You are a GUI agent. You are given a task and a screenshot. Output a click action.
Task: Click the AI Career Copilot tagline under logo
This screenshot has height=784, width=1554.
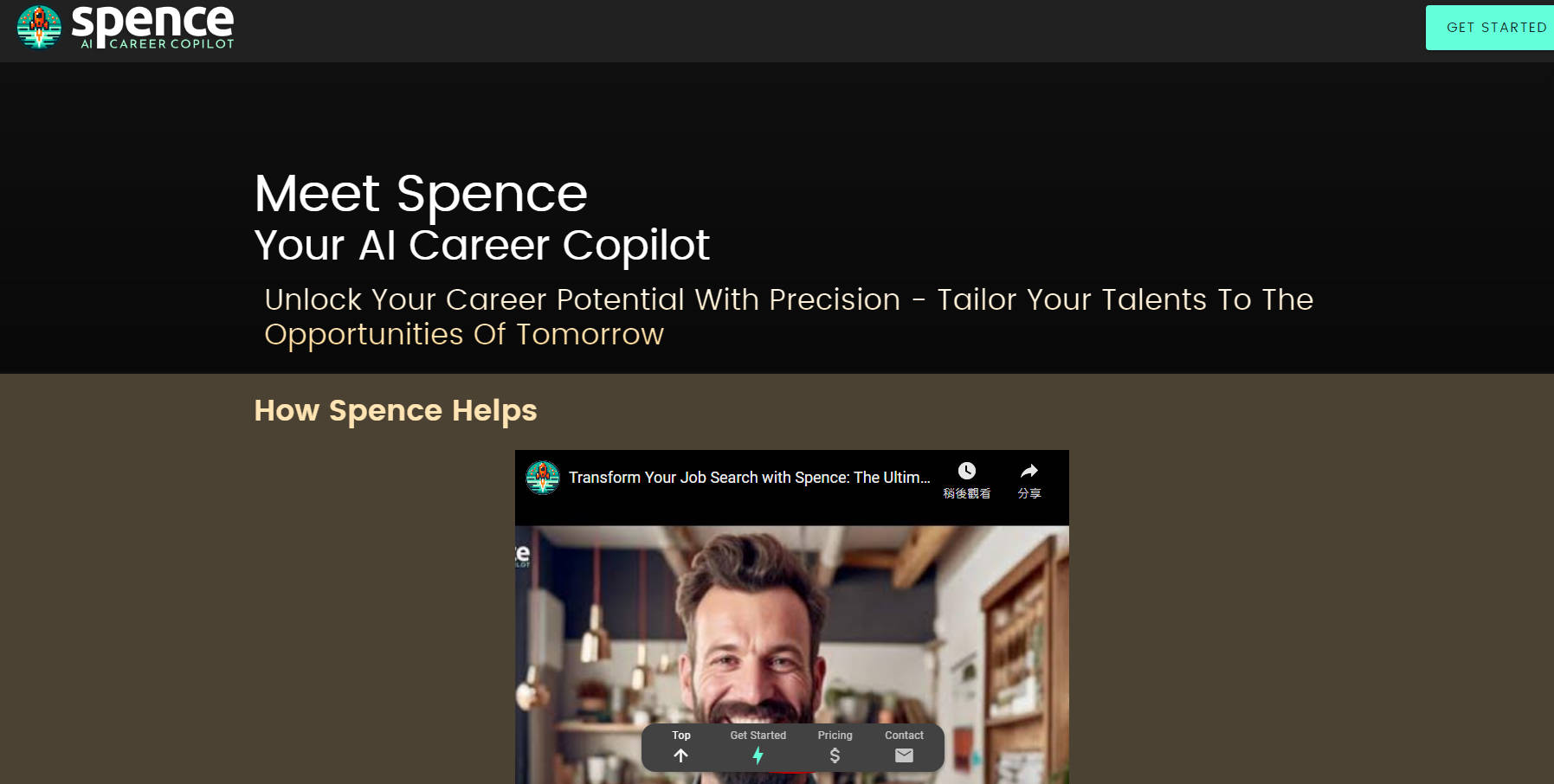click(156, 43)
